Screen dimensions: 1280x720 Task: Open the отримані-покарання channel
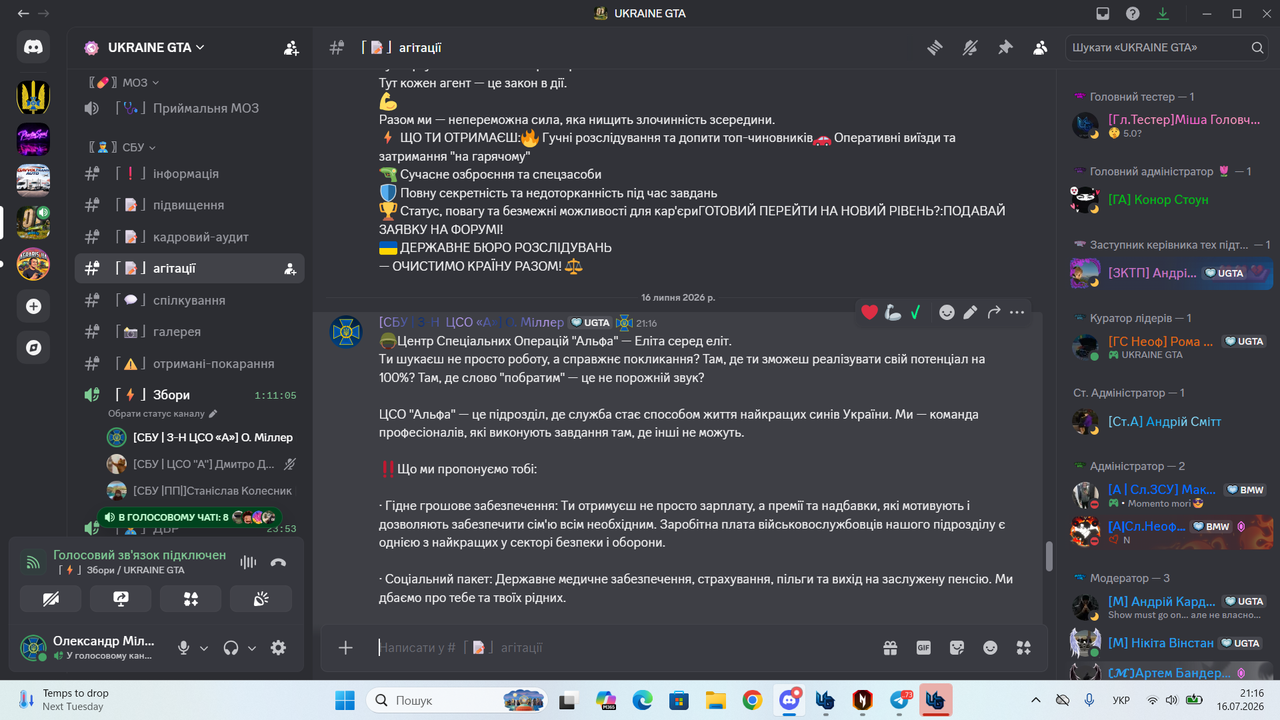(x=190, y=364)
